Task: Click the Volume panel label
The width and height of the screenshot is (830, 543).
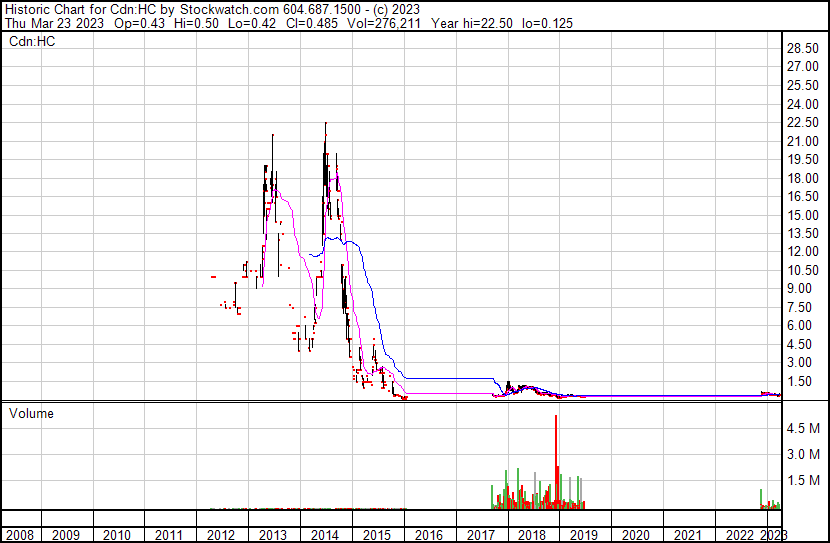Action: coord(31,413)
